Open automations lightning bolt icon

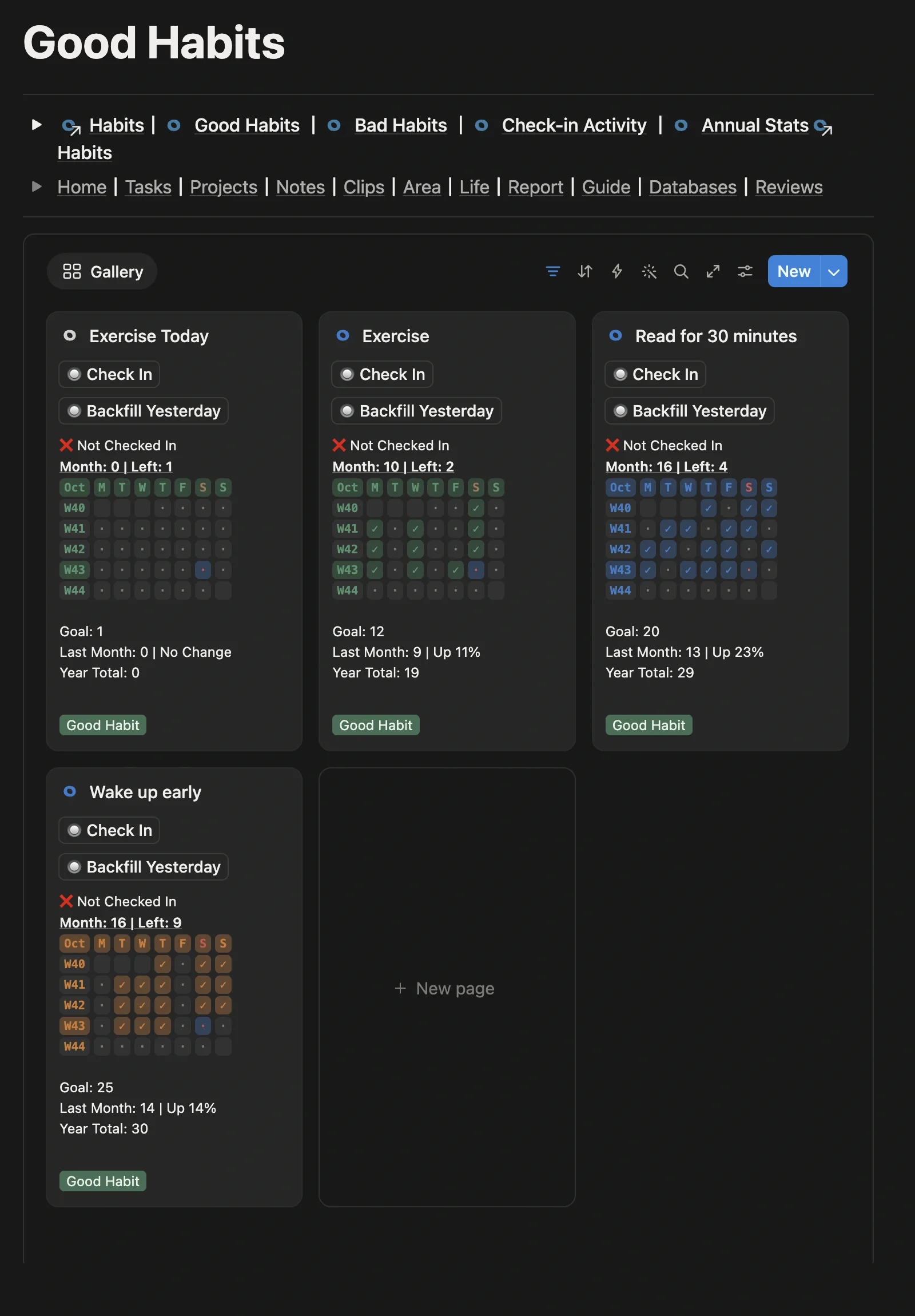click(x=616, y=271)
